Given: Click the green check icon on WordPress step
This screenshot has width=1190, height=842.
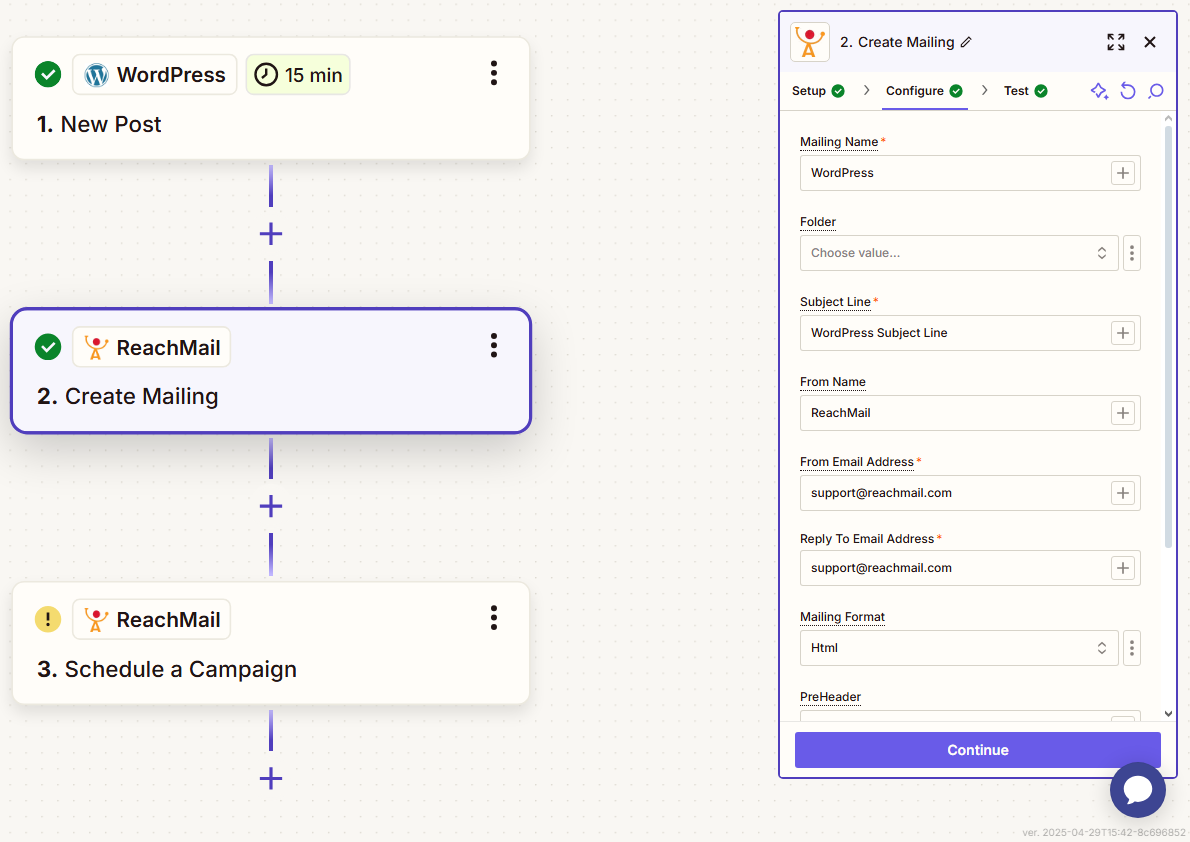Looking at the screenshot, I should [x=48, y=74].
